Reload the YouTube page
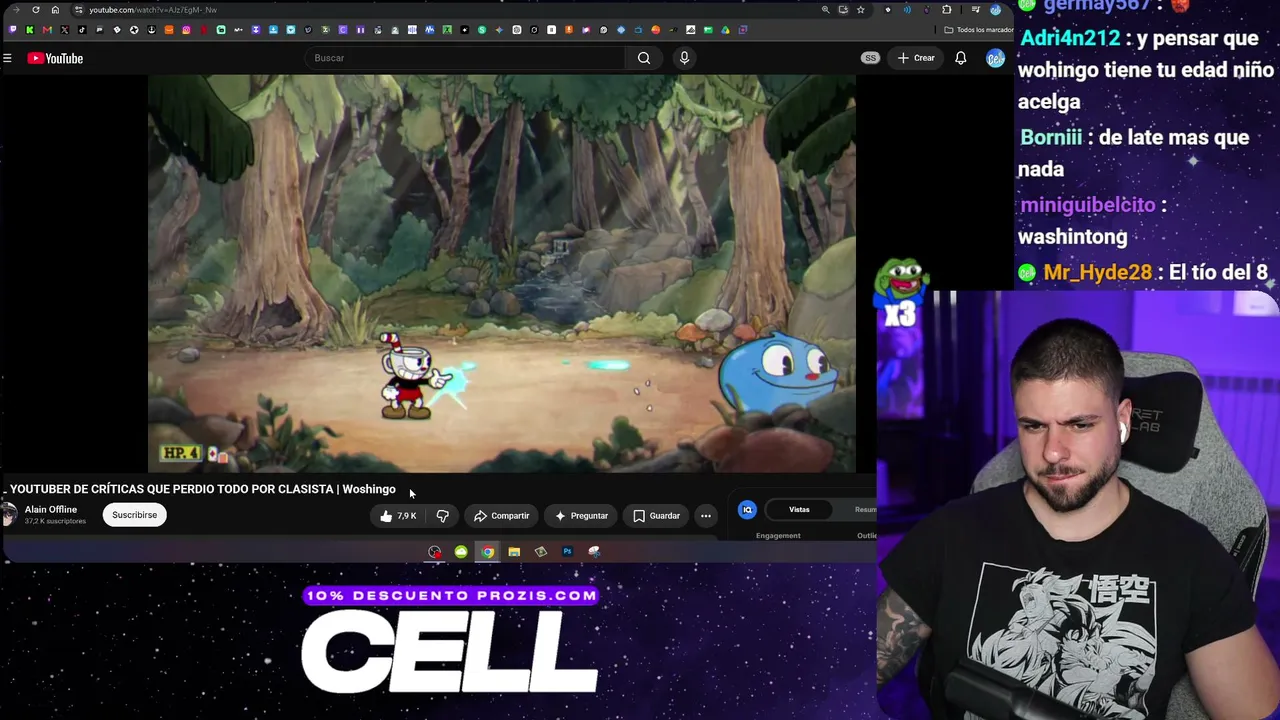This screenshot has width=1280, height=720. pos(36,10)
